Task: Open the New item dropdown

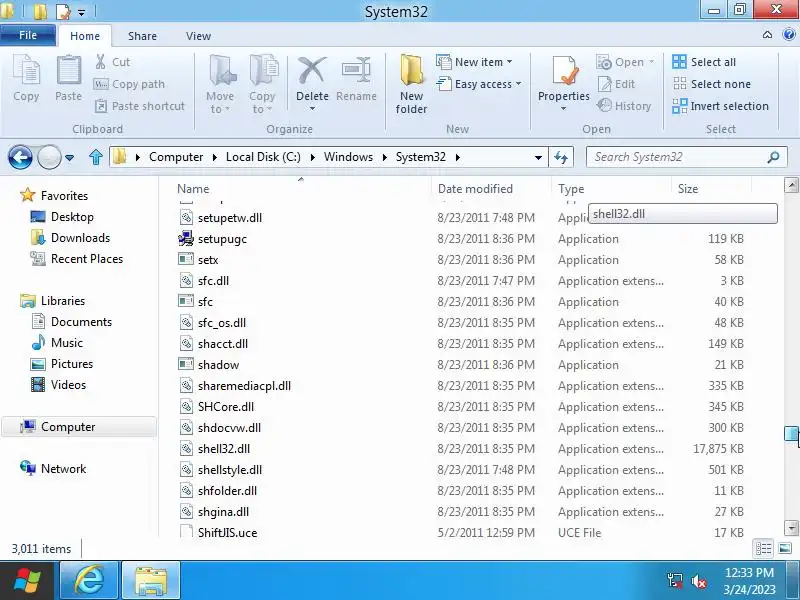Action: (x=509, y=62)
